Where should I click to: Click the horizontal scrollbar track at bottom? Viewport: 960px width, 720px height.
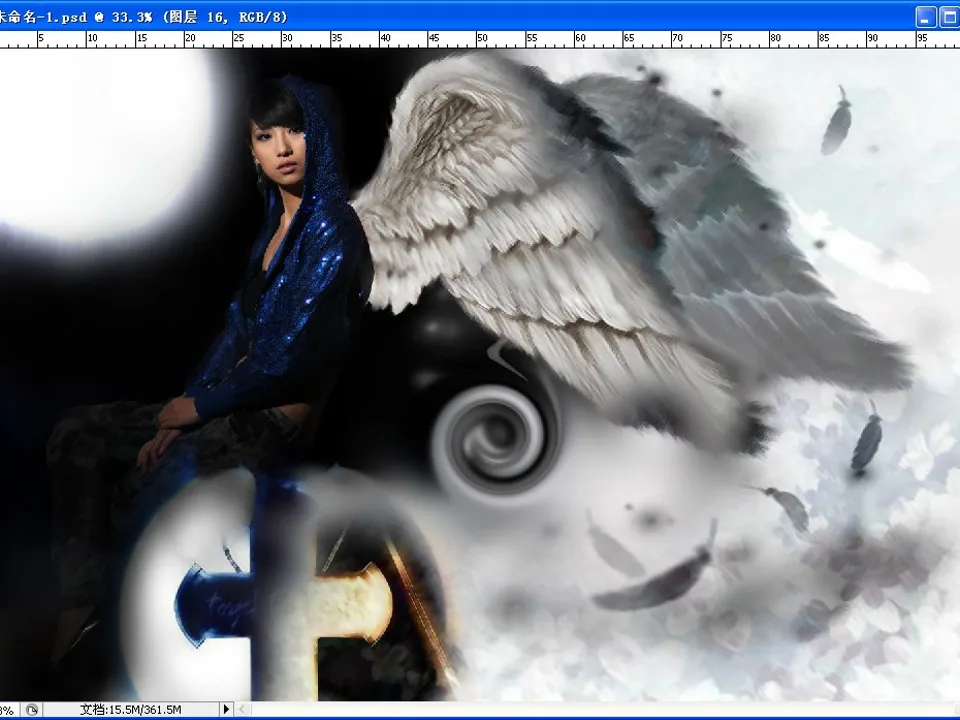(x=600, y=709)
